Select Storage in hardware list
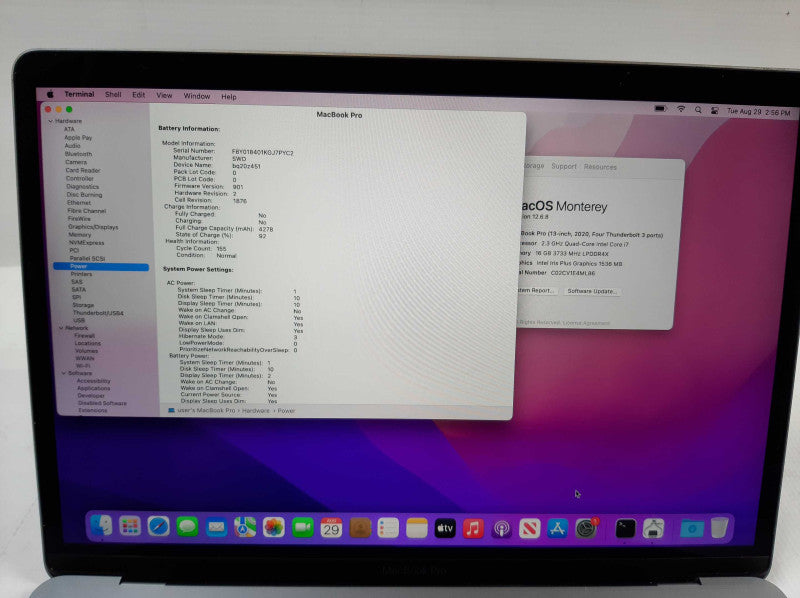Image resolution: width=800 pixels, height=598 pixels. (83, 305)
